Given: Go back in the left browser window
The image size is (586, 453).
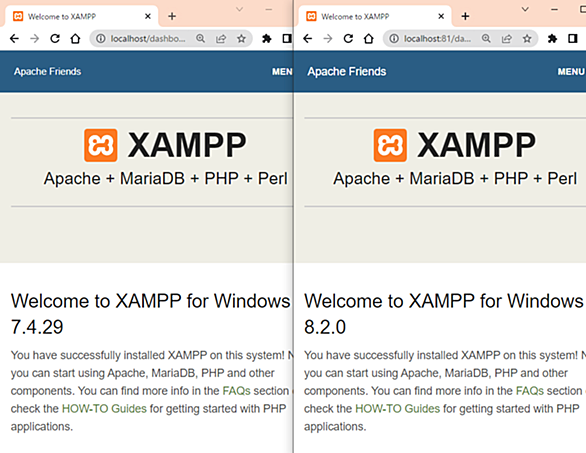Looking at the screenshot, I should point(14,38).
